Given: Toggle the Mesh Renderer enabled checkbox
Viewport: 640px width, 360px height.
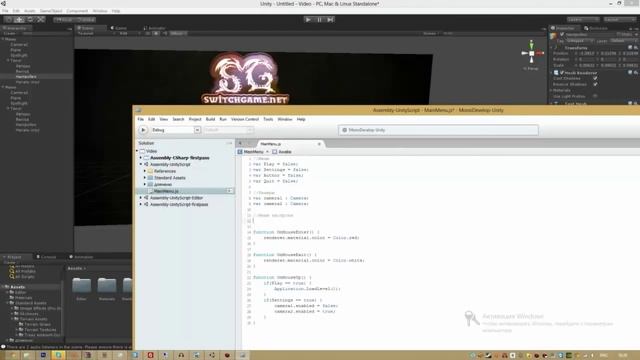Looking at the screenshot, I should [562, 72].
